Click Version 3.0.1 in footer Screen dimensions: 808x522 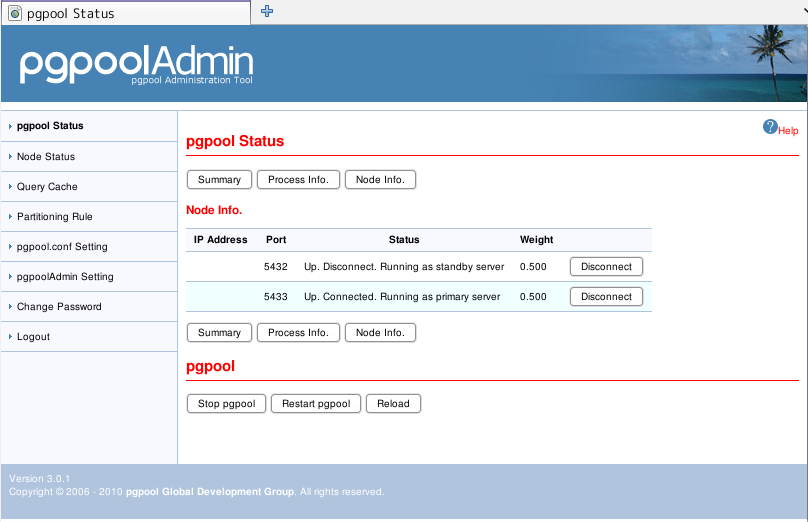click(x=40, y=479)
